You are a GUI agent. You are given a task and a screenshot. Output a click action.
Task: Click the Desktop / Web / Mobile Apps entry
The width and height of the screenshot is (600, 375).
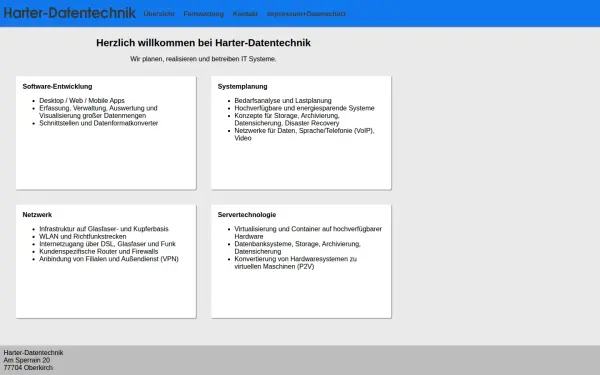82,101
